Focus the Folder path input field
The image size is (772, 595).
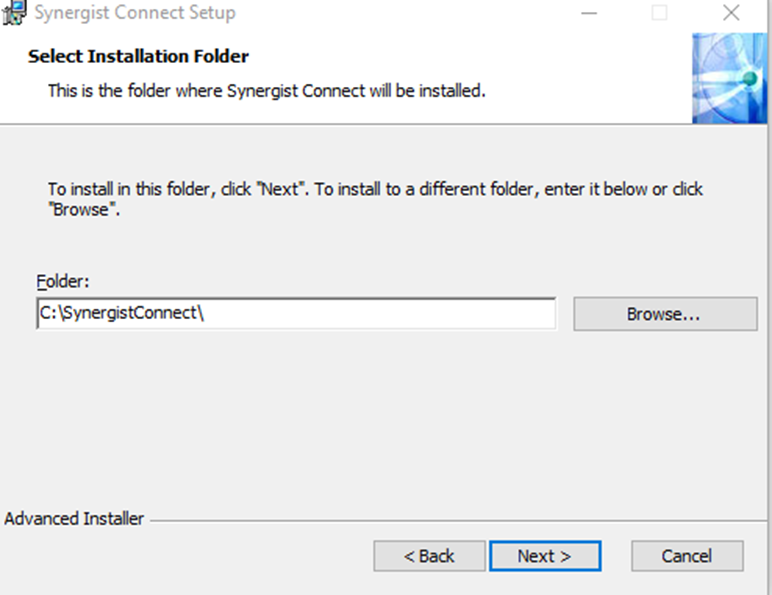tap(380, 313)
